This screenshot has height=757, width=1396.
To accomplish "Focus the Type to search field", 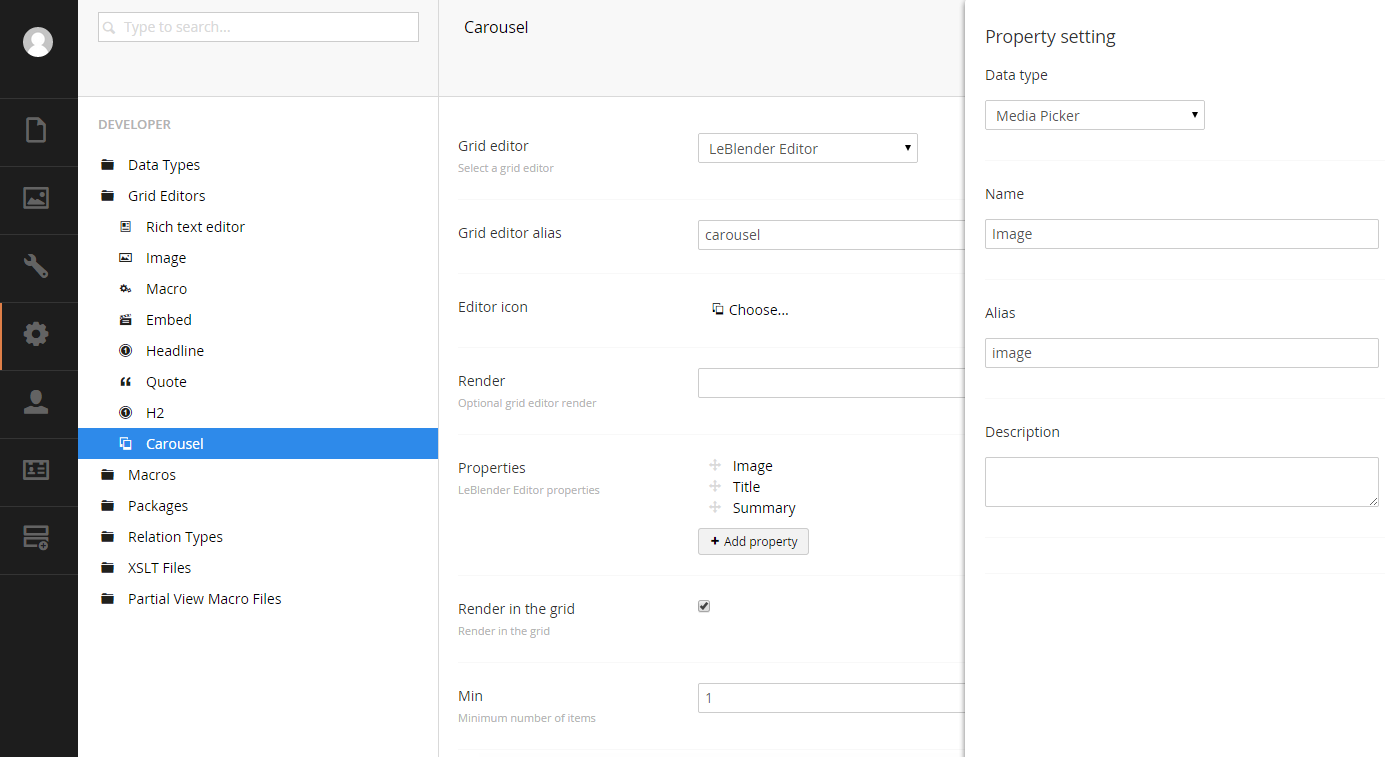I will click(x=258, y=27).
